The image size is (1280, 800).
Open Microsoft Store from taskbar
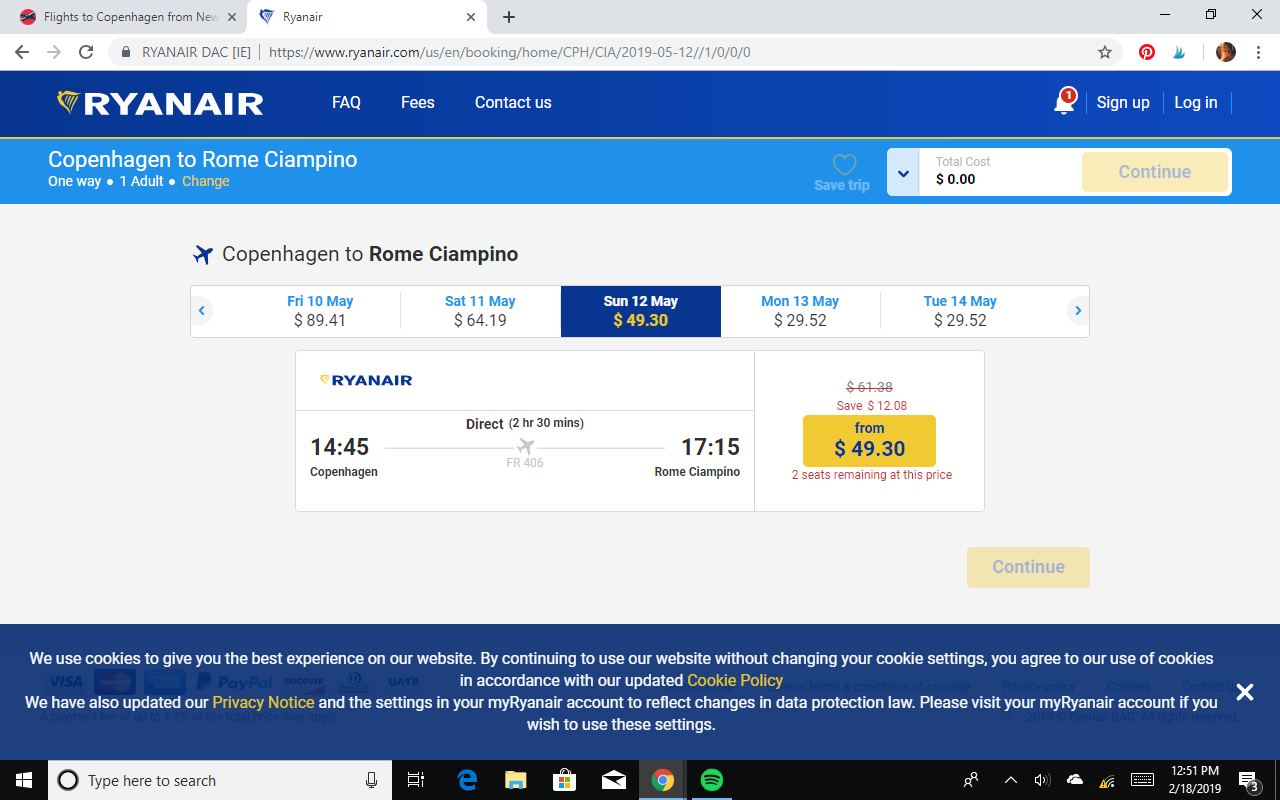564,780
